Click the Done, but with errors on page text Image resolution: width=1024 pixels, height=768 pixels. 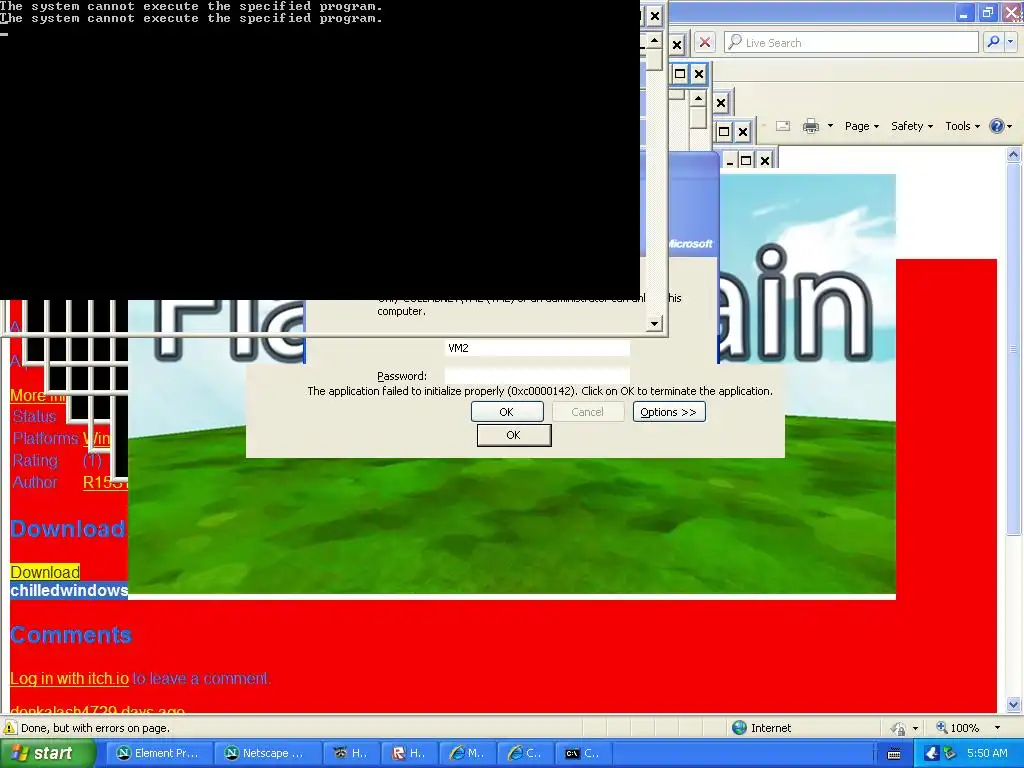(95, 728)
